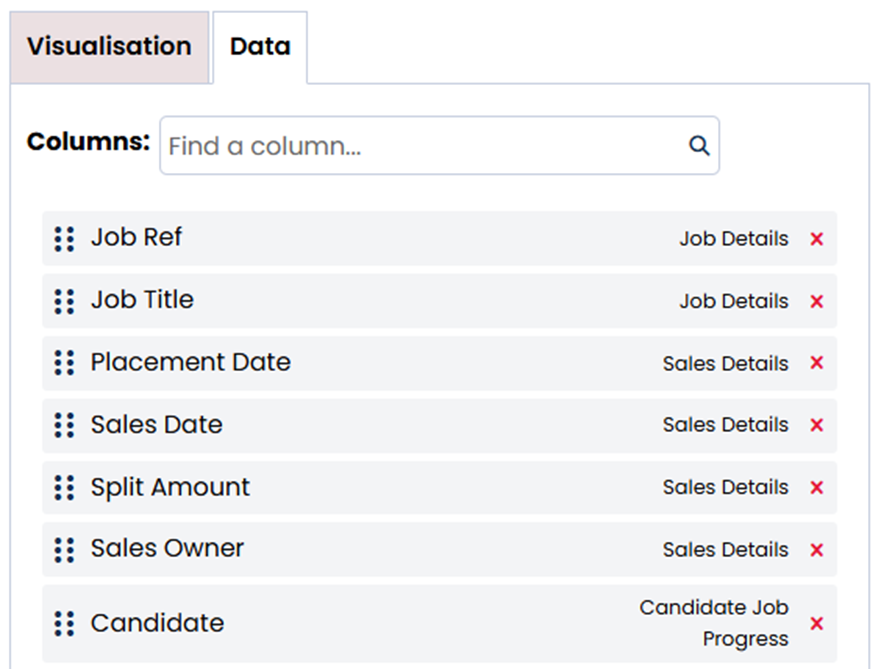The width and height of the screenshot is (881, 669).
Task: Click drag handle beside Job Ref
Action: pos(64,239)
